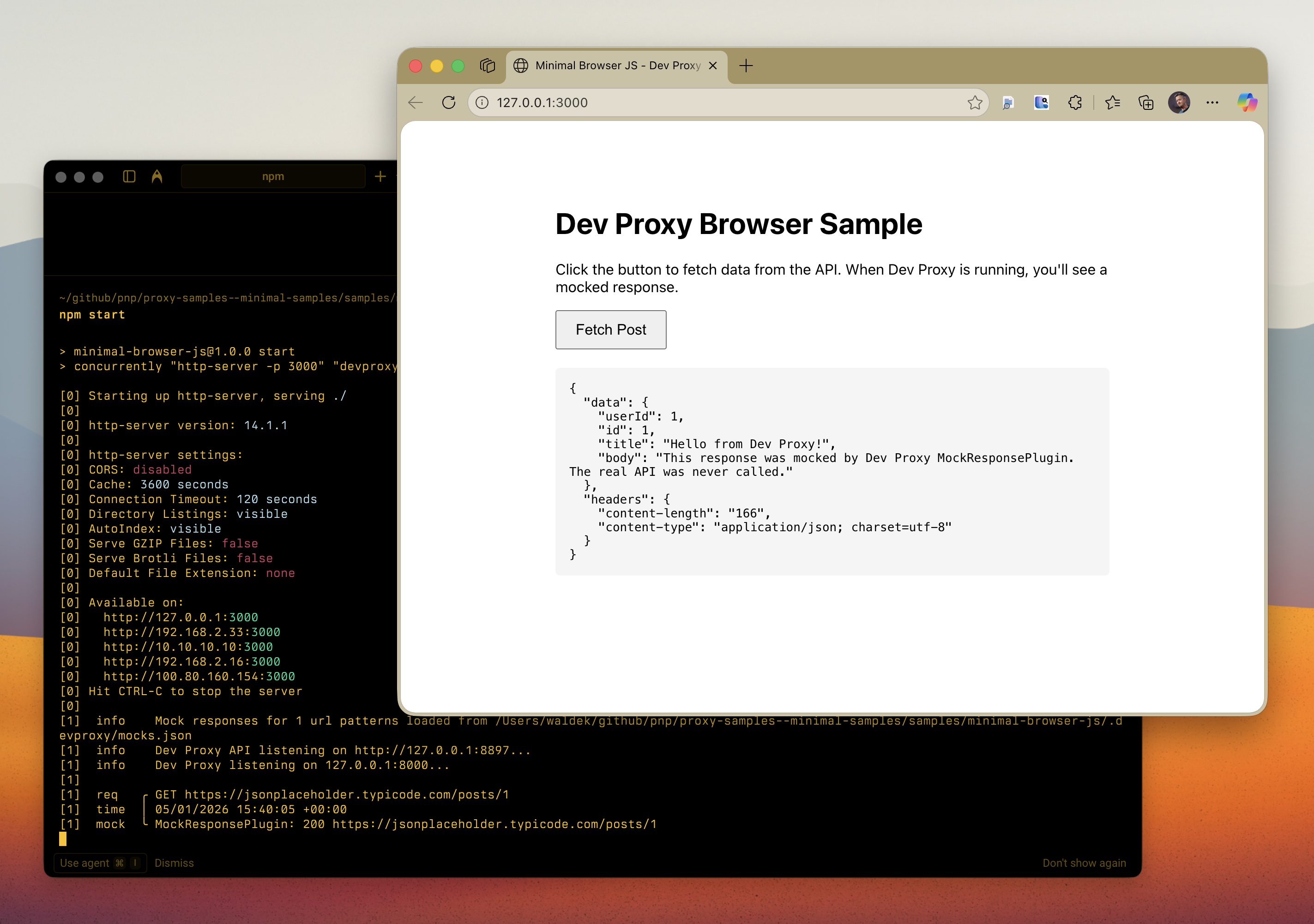Click Don't show again in the terminal
Screen dimensions: 1314x924
pos(1084,863)
